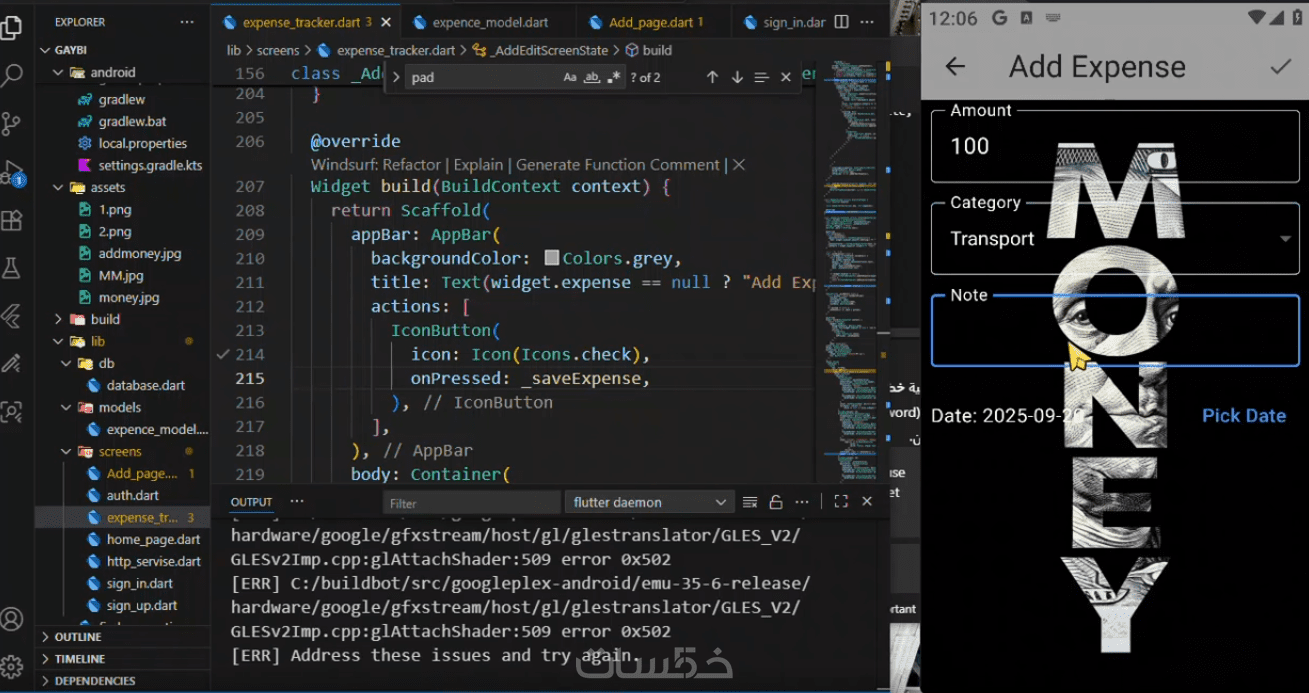Save expense with the check icon
Viewport: 1309px width, 693px height.
(x=1280, y=67)
